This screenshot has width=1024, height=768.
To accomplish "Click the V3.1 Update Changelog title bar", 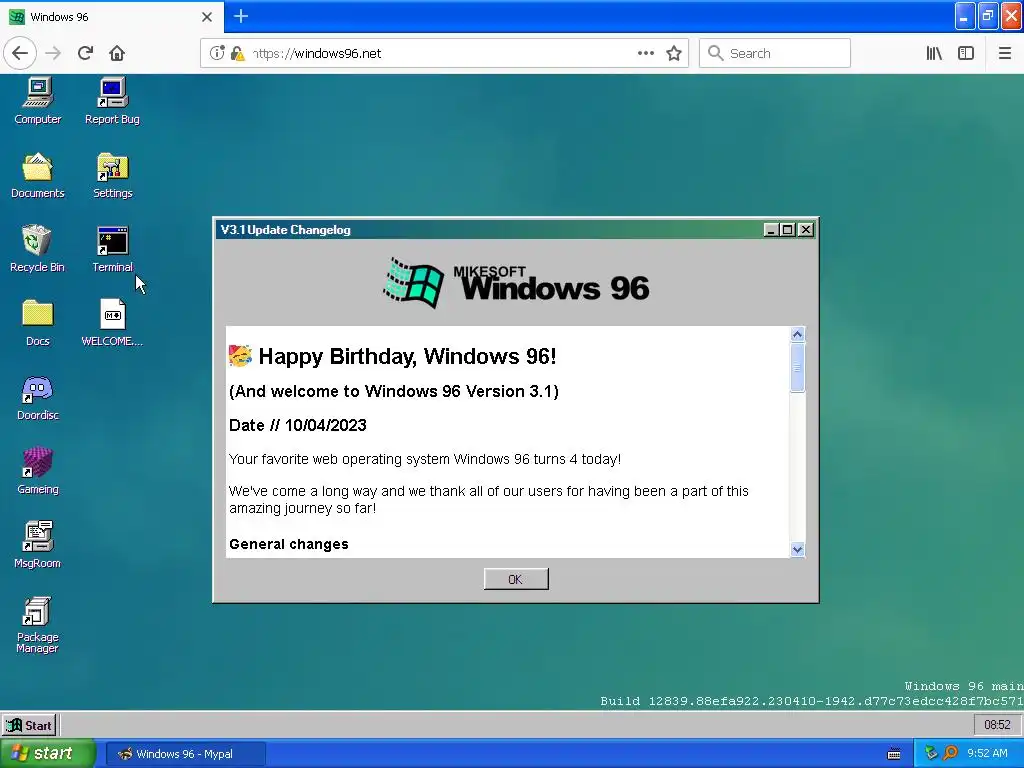I will 490,230.
